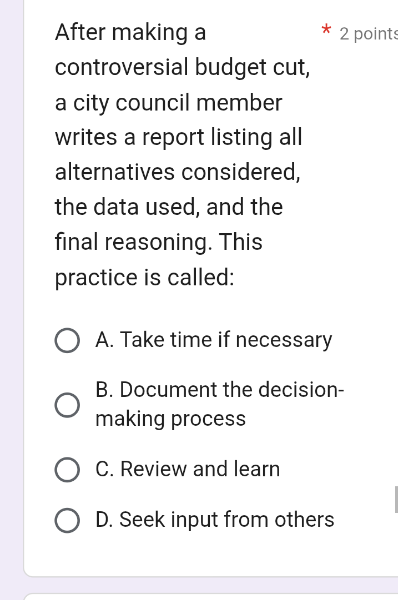Click the 'writes a report listing all' line
Viewport: 398px width, 600px height.
click(179, 137)
